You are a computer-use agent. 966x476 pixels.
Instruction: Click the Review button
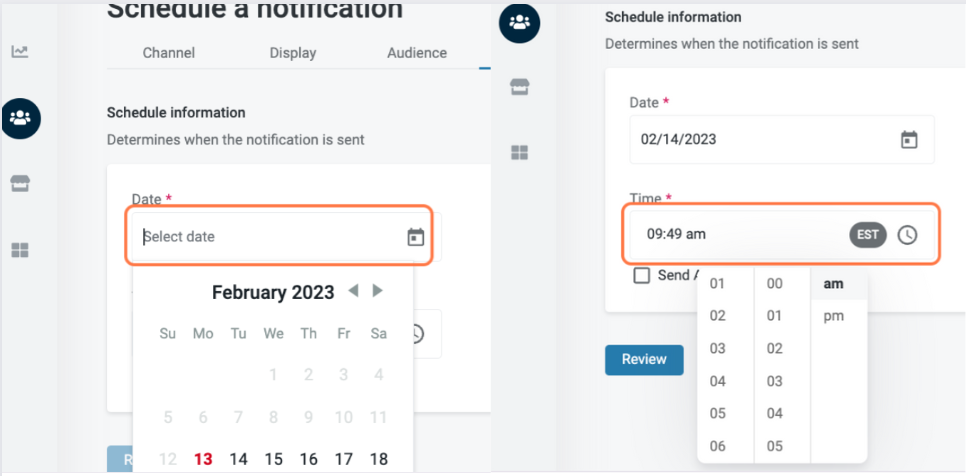point(644,359)
